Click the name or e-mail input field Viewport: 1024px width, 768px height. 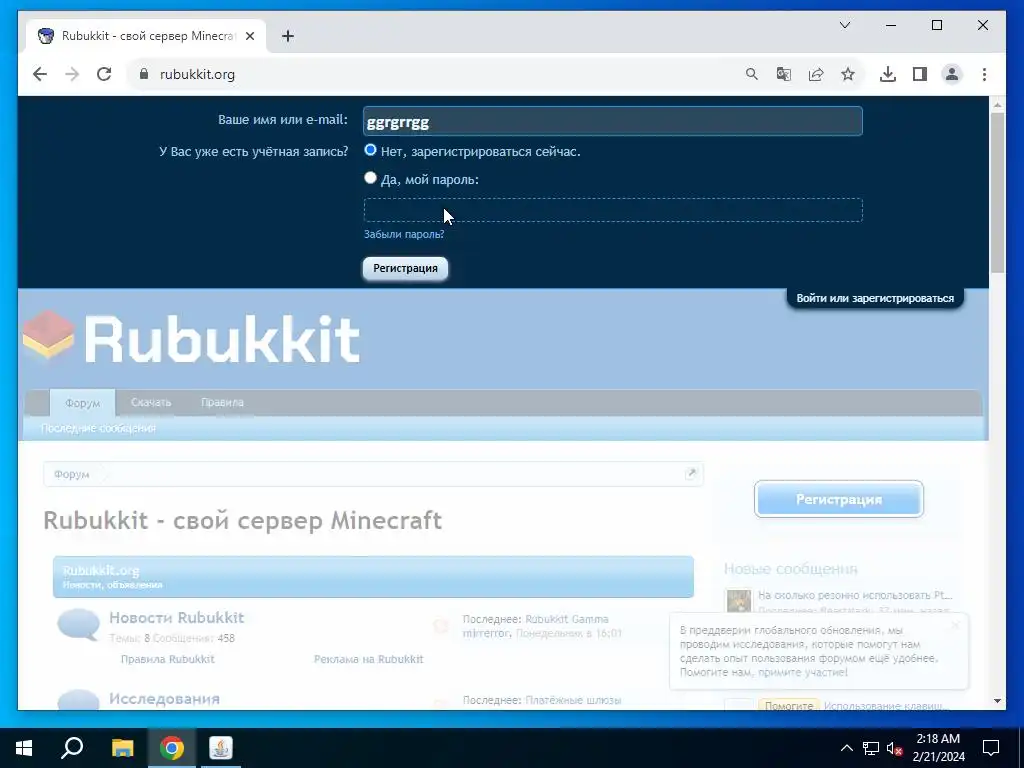613,121
